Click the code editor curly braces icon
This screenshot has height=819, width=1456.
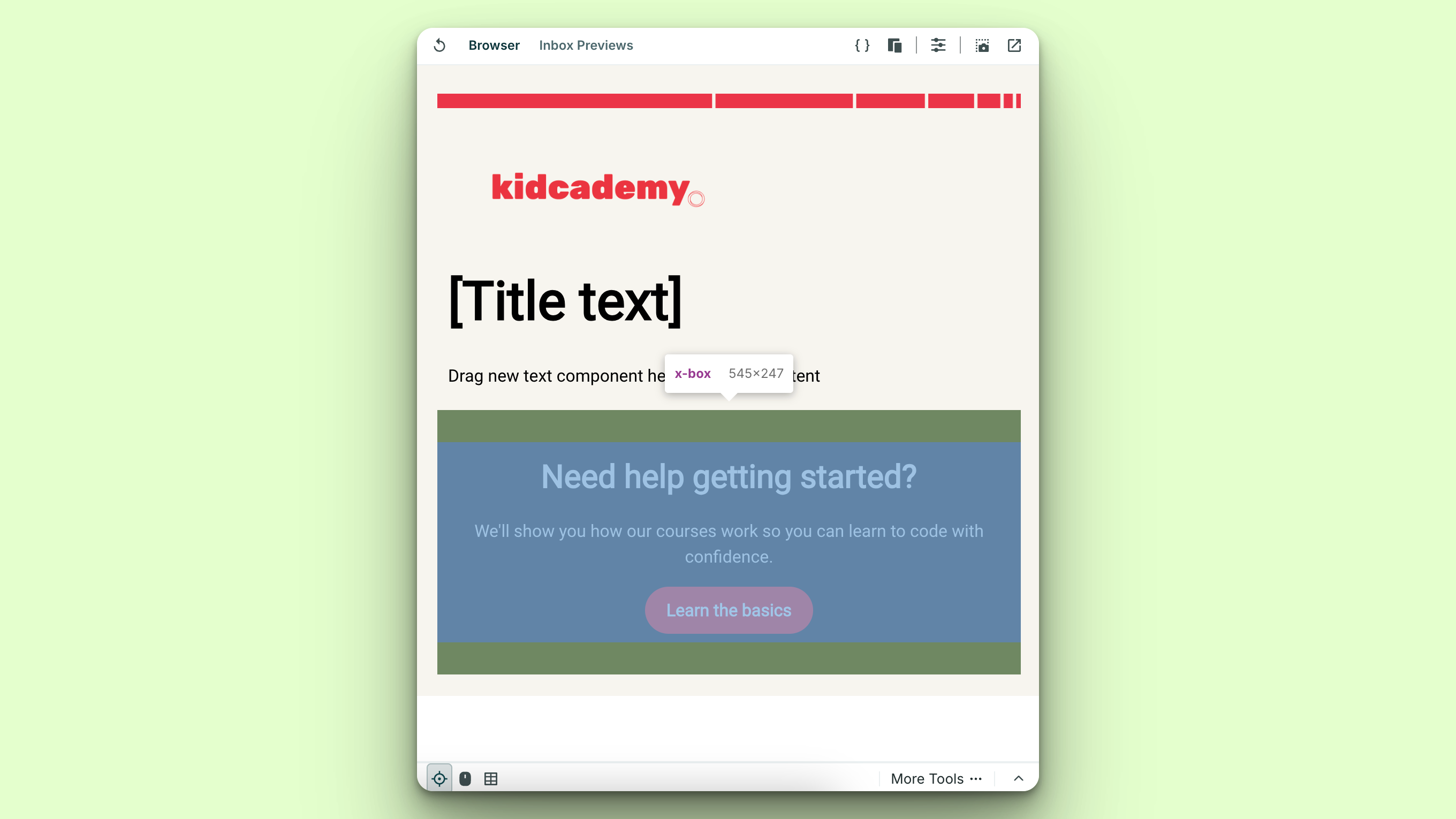pos(862,45)
